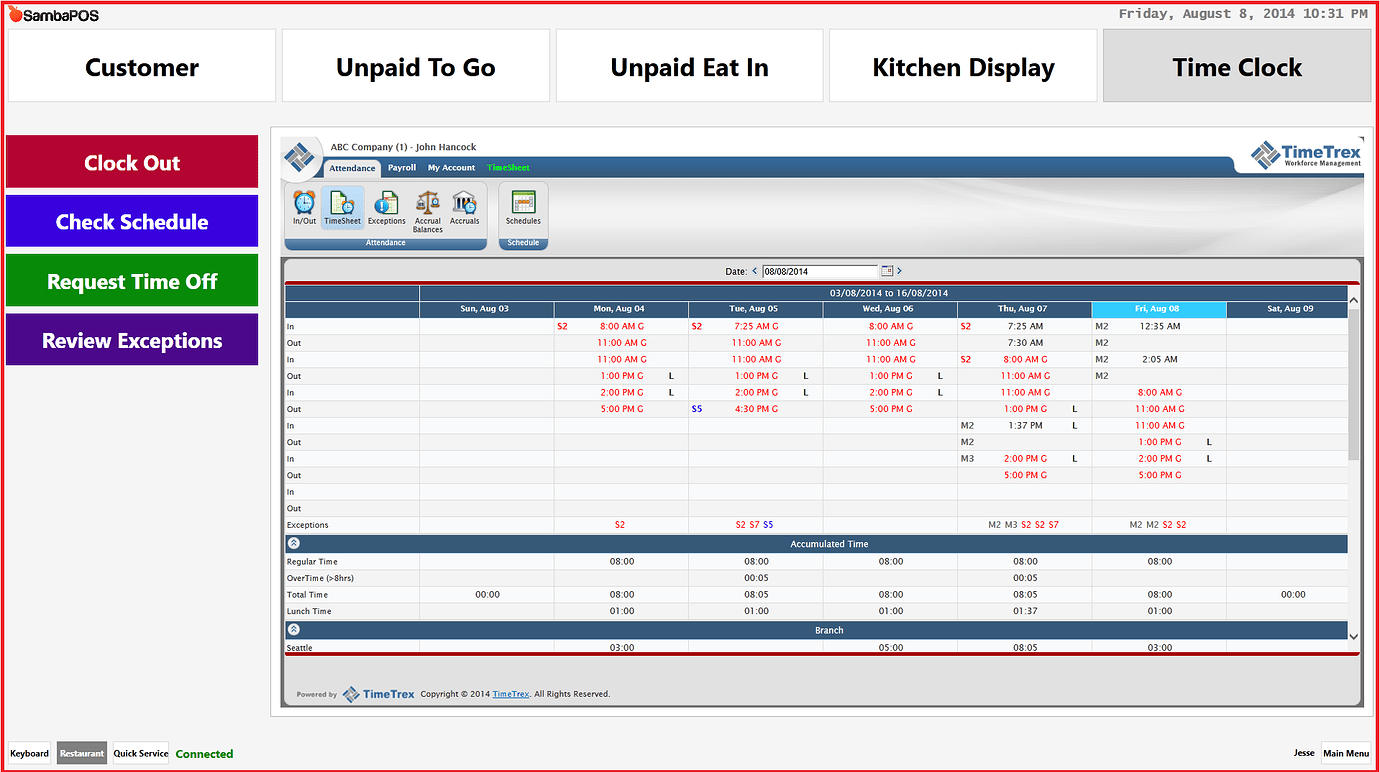Open the Kitchen Display

click(x=963, y=66)
